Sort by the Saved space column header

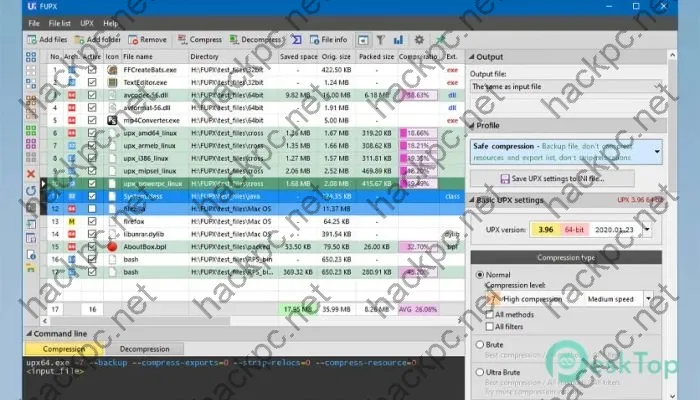[299, 57]
